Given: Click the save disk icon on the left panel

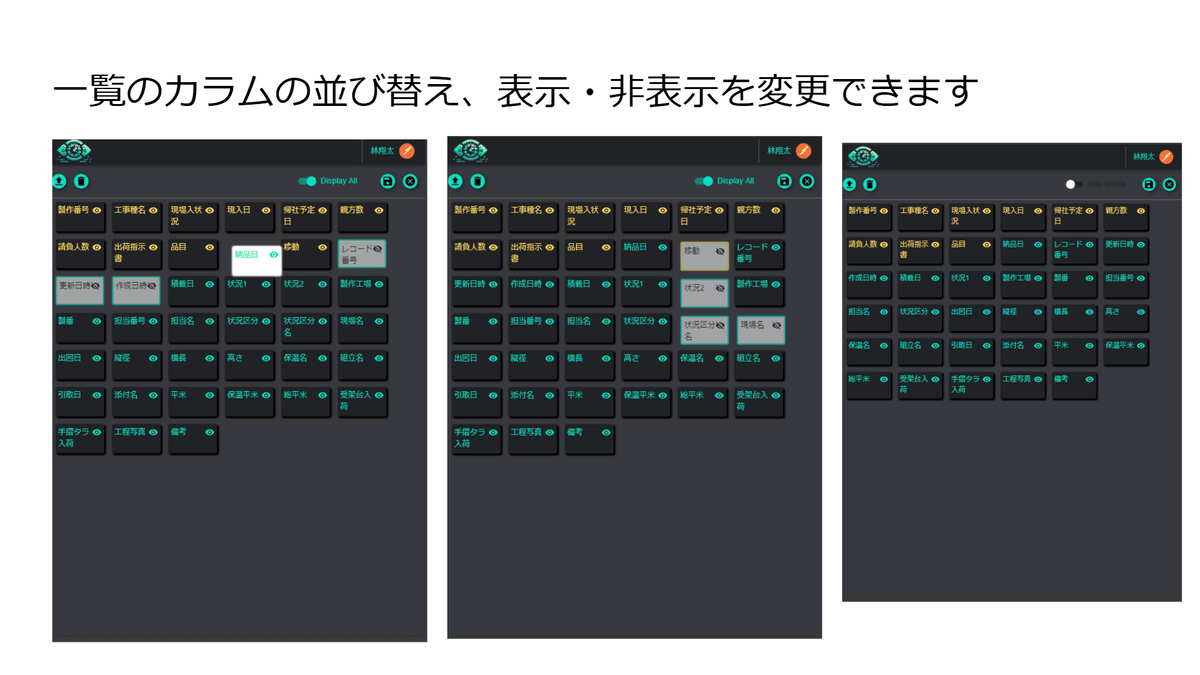Looking at the screenshot, I should pos(386,181).
